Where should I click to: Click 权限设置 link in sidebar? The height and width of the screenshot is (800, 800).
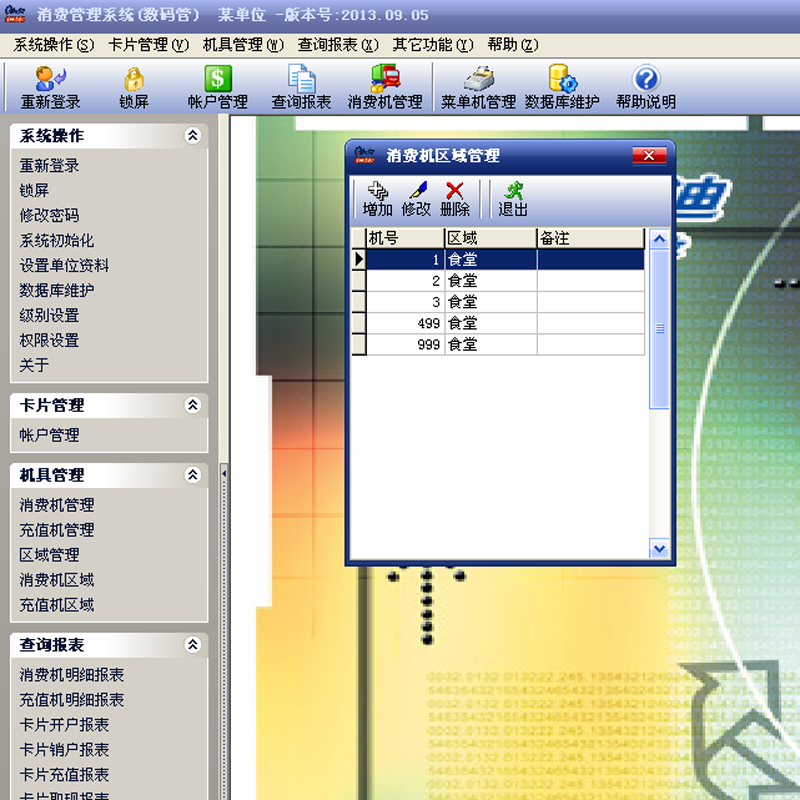pyautogui.click(x=49, y=340)
